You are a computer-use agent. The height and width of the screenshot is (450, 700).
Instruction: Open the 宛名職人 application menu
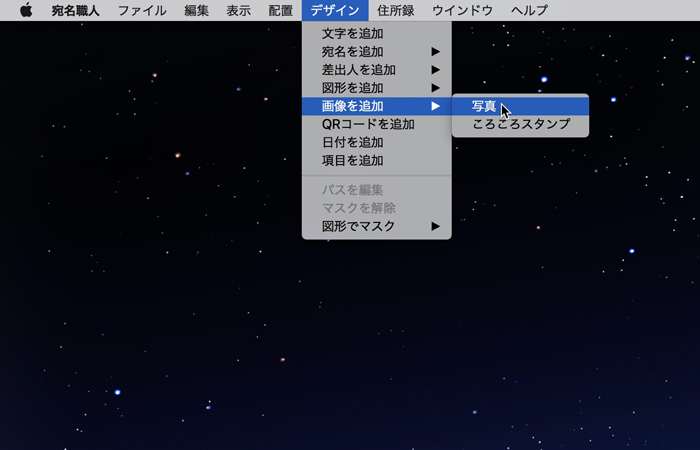tap(75, 10)
